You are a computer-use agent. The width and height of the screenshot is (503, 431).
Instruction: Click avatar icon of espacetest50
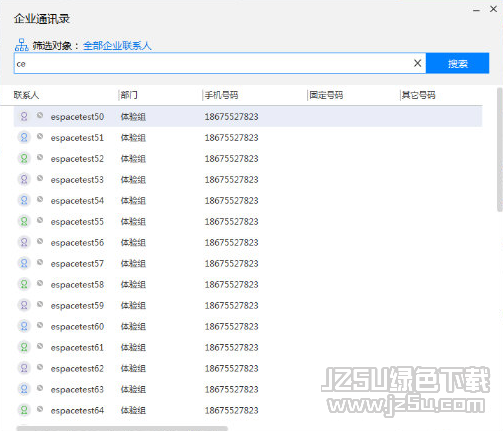click(x=24, y=116)
